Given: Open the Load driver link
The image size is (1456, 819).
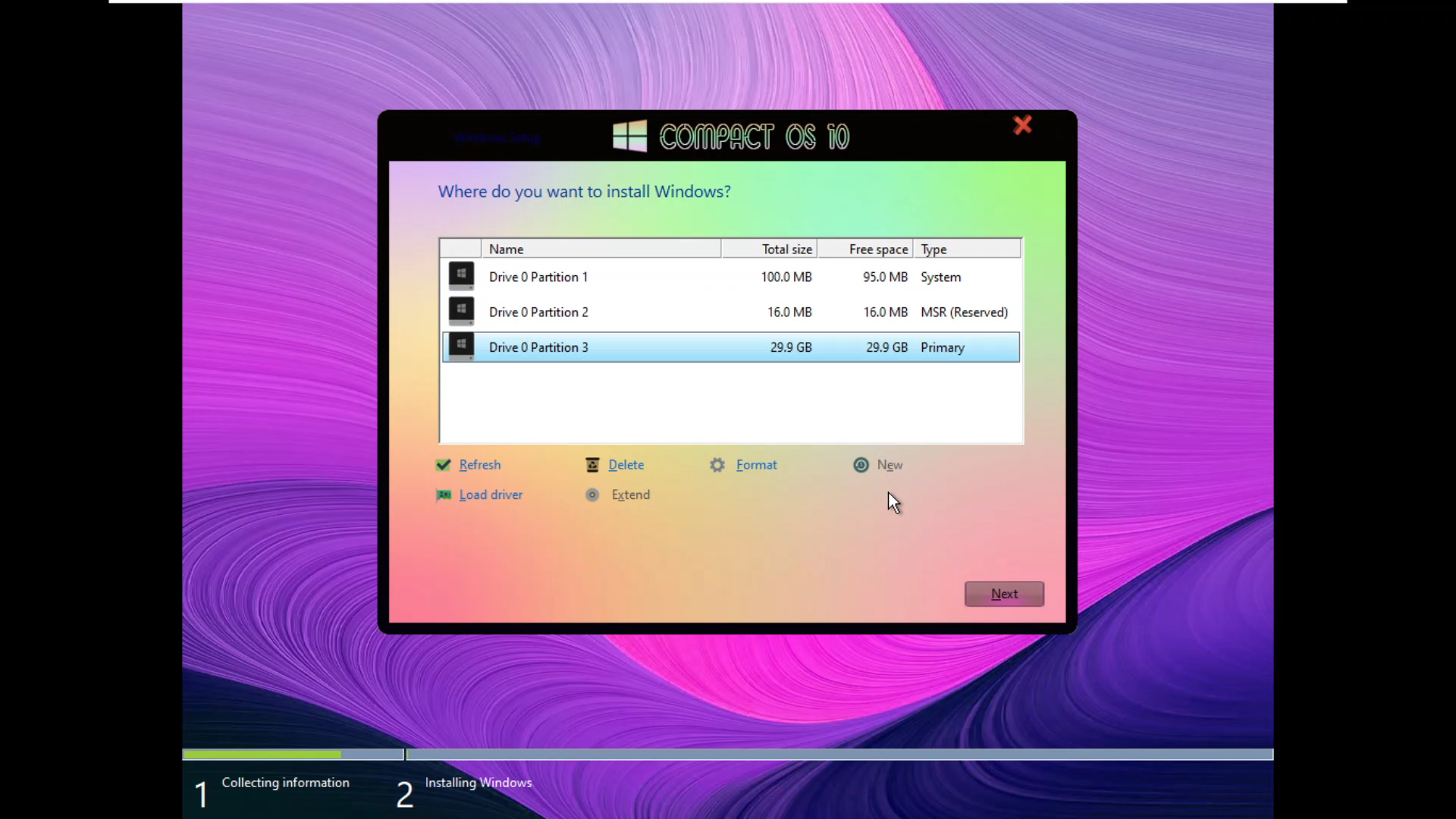Looking at the screenshot, I should coord(491,494).
